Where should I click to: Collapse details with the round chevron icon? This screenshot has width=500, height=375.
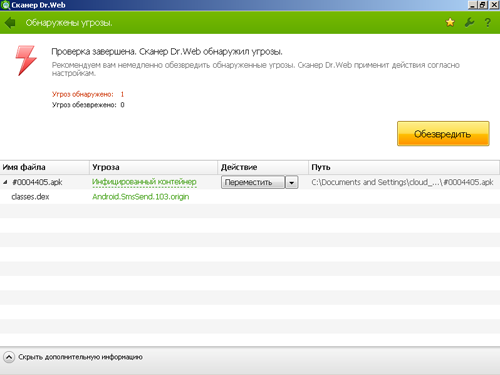(x=9, y=357)
